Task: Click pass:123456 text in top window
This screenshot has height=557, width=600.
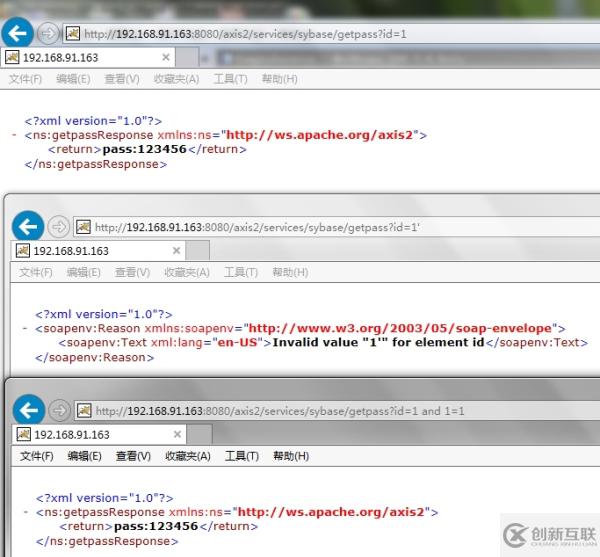Action: (144, 149)
